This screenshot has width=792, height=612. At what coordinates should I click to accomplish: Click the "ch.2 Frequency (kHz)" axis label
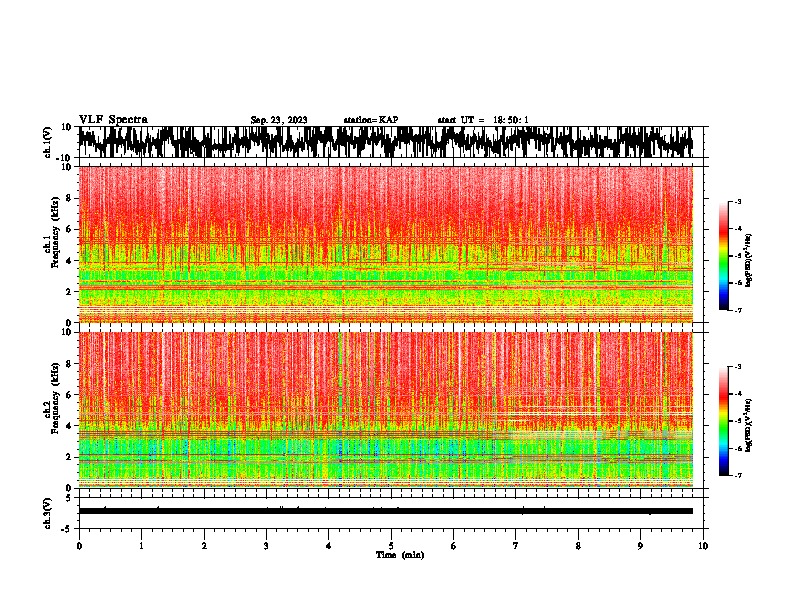(53, 400)
